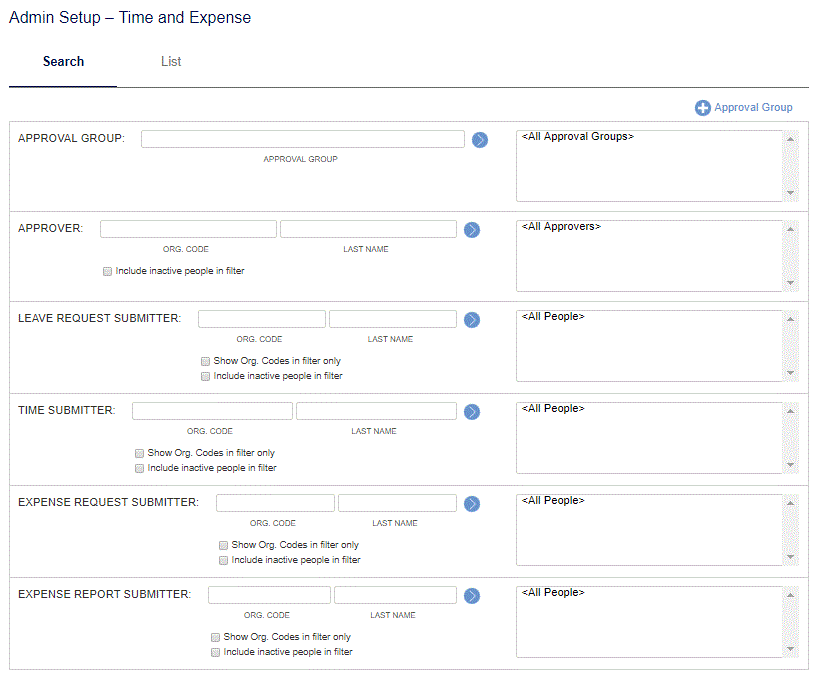Screen dimensions: 828x695
Task: Select <All Approval Groups> list entry
Action: (x=578, y=136)
